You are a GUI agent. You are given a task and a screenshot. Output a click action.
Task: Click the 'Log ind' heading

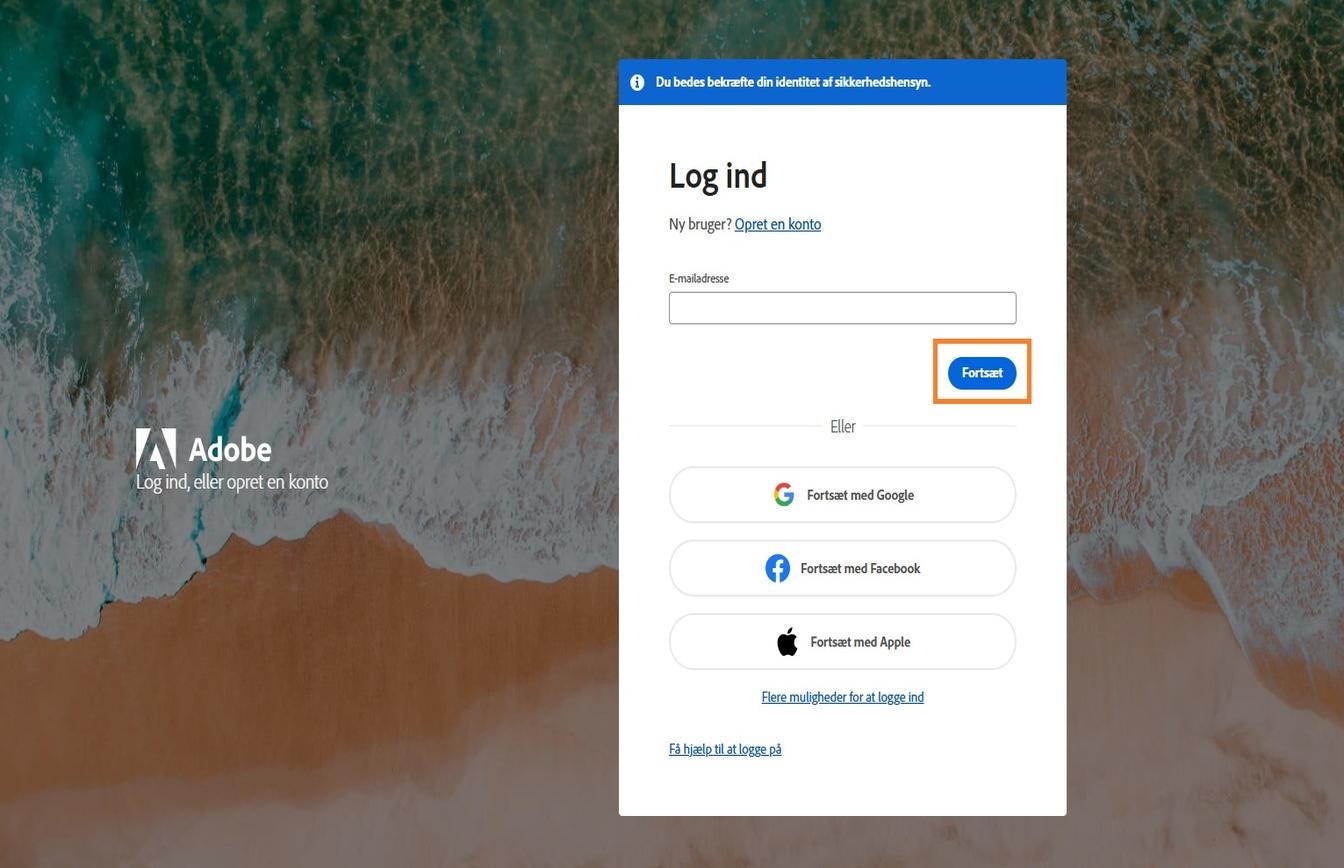[x=717, y=175]
